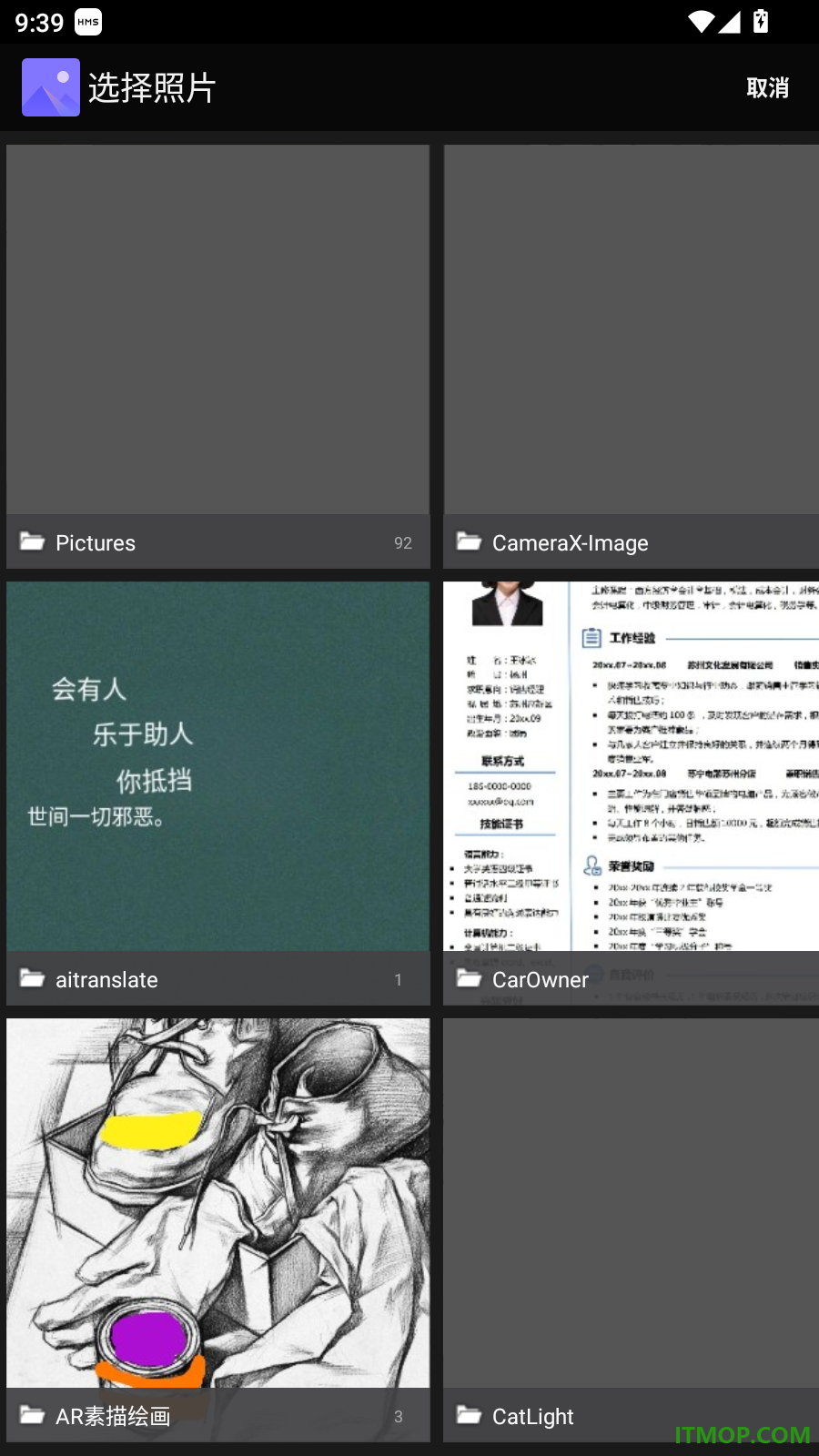Image resolution: width=819 pixels, height=1456 pixels.
Task: Tap the Pictures folder name label
Action: tap(96, 543)
